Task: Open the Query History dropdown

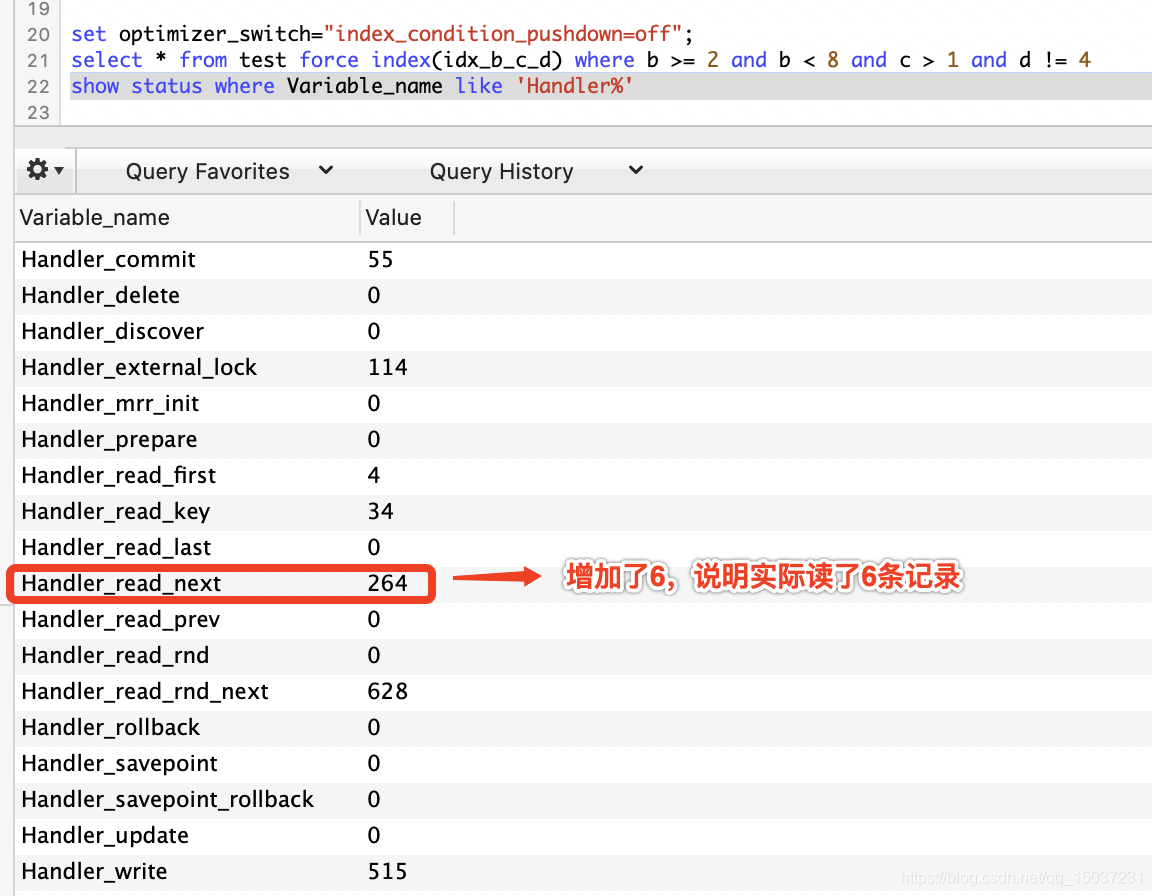Action: (x=536, y=171)
